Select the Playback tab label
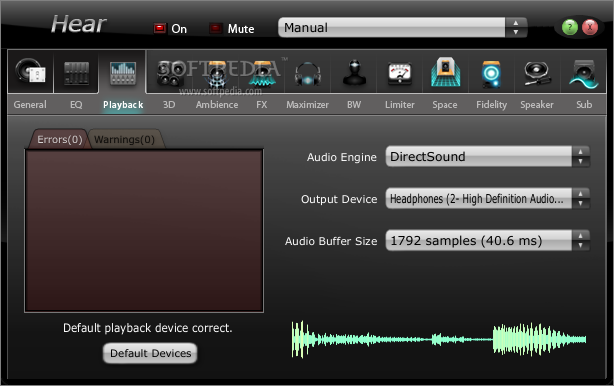 (x=123, y=105)
